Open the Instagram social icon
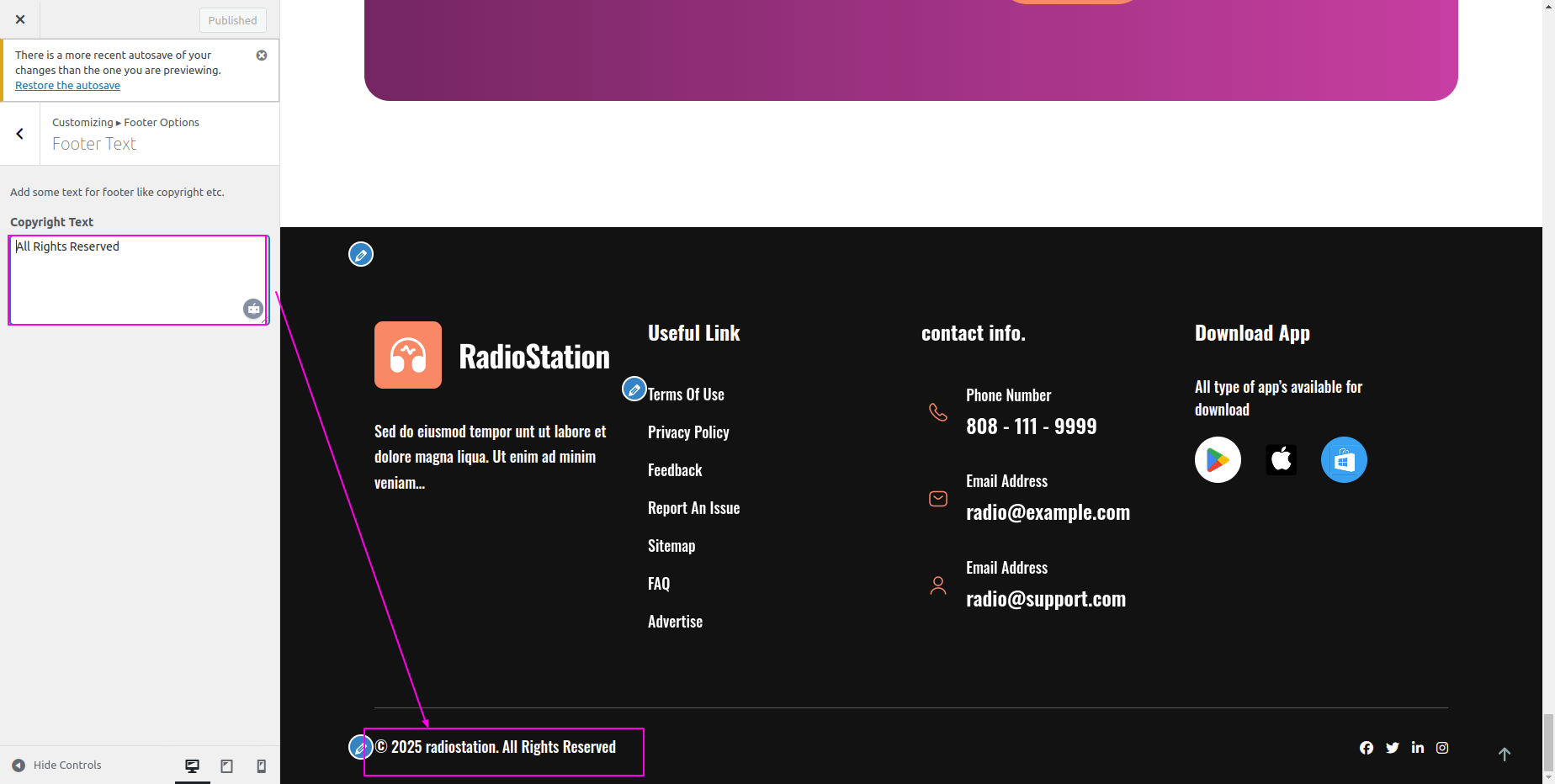The width and height of the screenshot is (1555, 784). [x=1442, y=748]
